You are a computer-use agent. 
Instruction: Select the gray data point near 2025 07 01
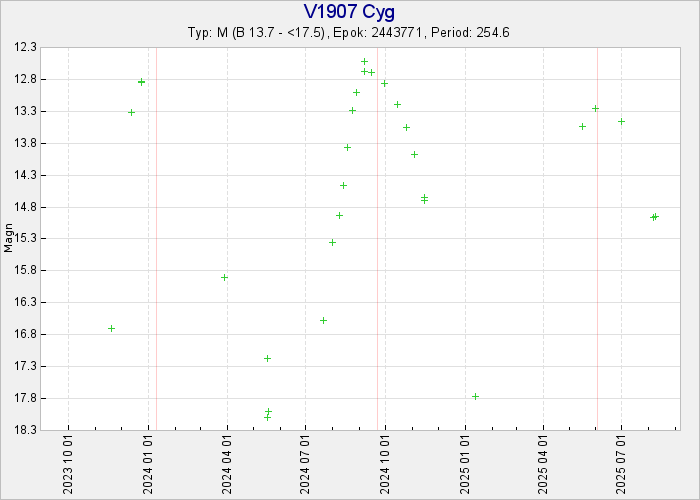[621, 121]
